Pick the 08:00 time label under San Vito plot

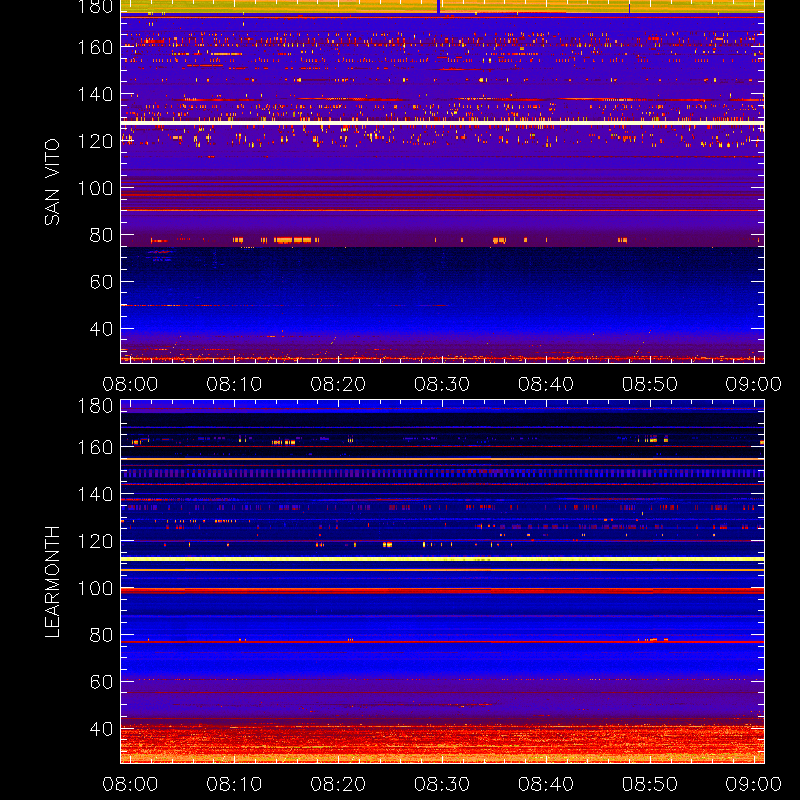click(130, 384)
